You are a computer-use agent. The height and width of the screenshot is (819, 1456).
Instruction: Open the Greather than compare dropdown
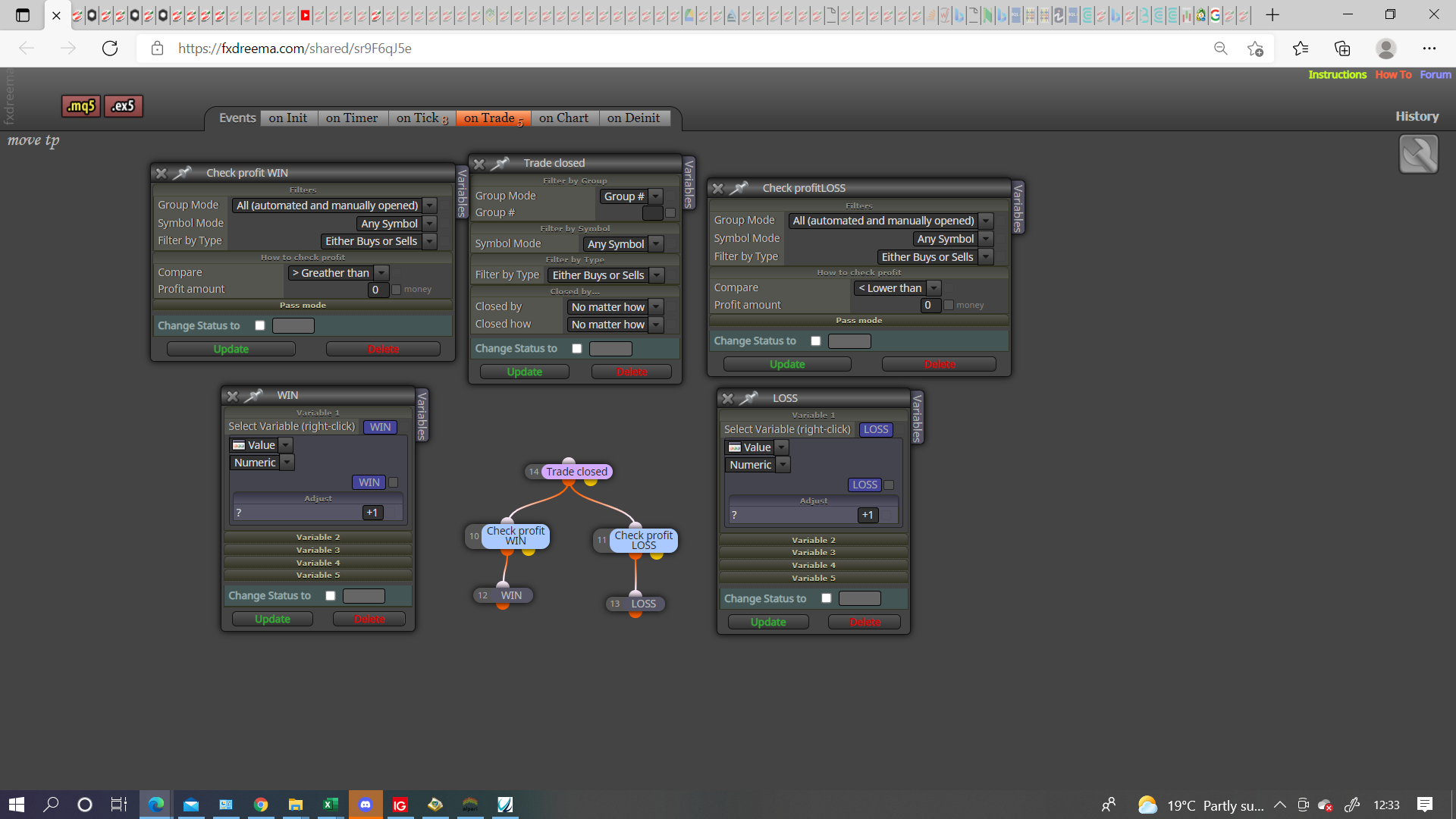(x=338, y=273)
